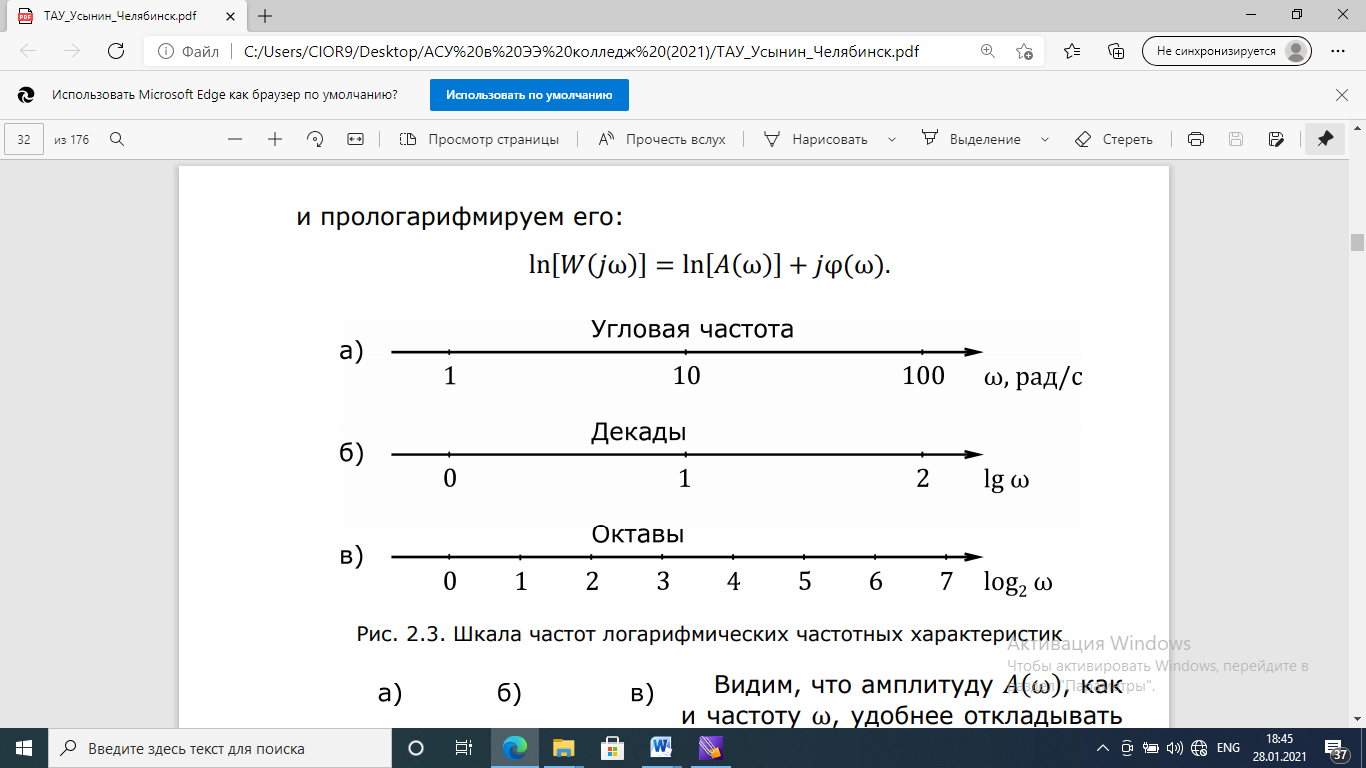This screenshot has width=1366, height=768.
Task: Zoom out the PDF with minus icon
Action: [235, 139]
